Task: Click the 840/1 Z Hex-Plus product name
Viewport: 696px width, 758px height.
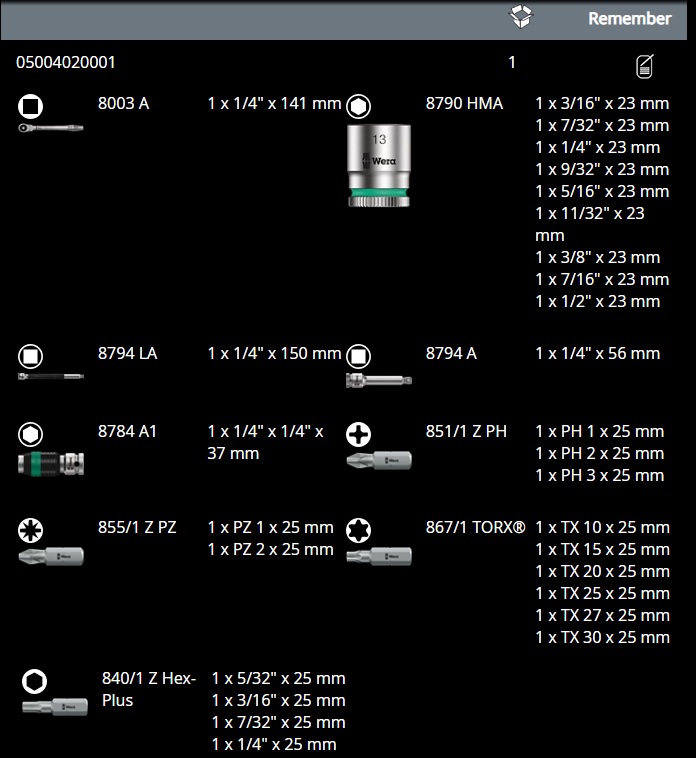Action: tap(149, 689)
